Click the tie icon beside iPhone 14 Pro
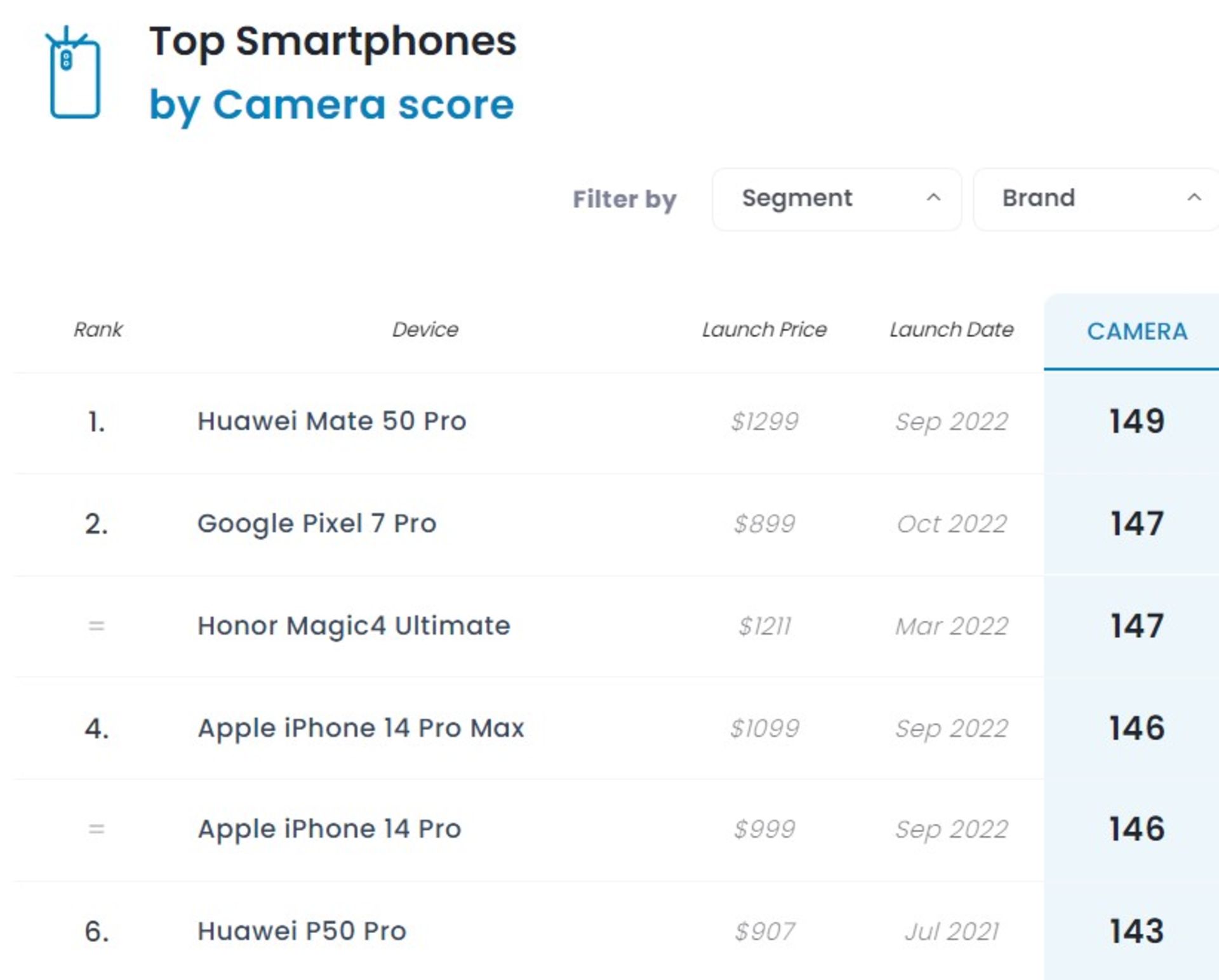The height and width of the screenshot is (980, 1219). (x=97, y=830)
